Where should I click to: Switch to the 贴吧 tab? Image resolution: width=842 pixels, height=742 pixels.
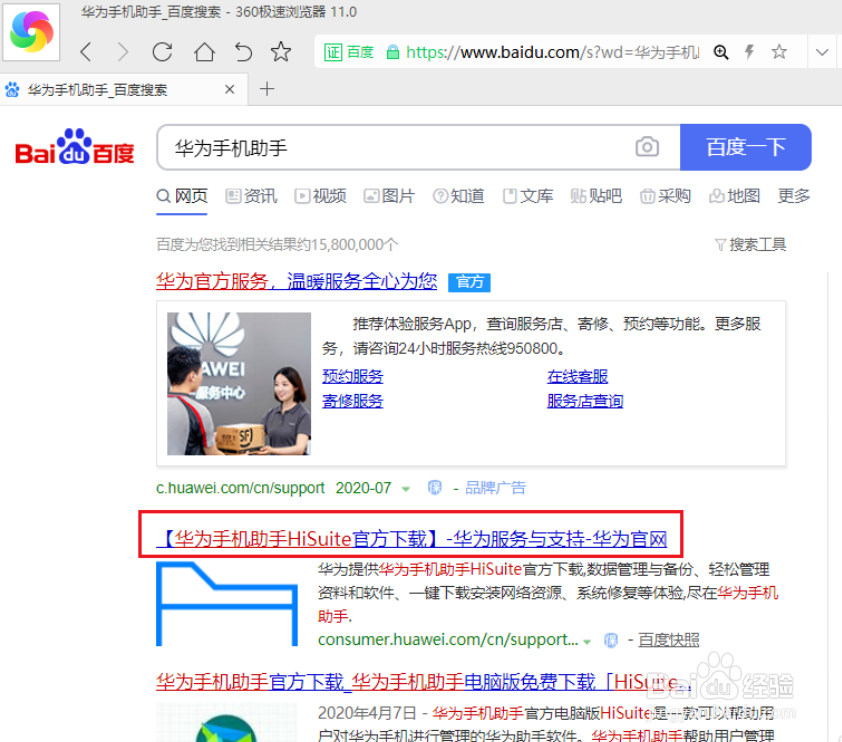click(596, 196)
